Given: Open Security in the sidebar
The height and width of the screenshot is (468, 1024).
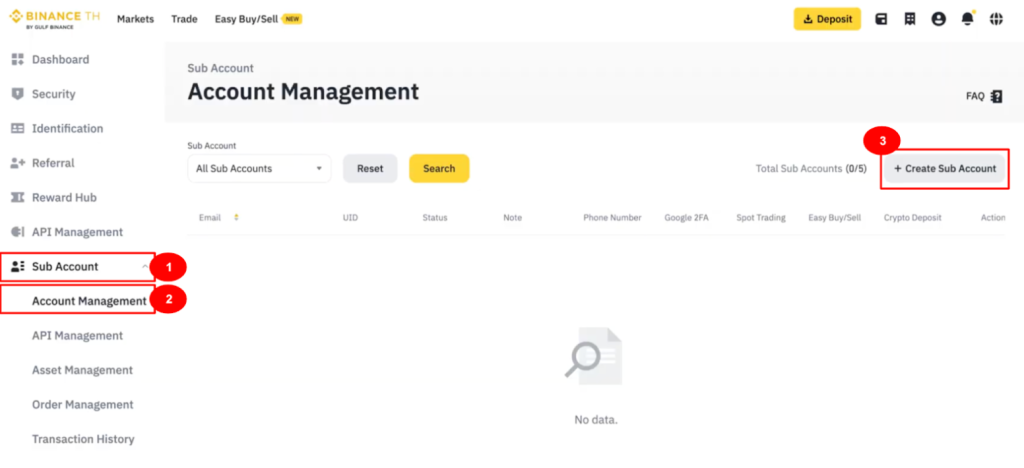Looking at the screenshot, I should 53,94.
